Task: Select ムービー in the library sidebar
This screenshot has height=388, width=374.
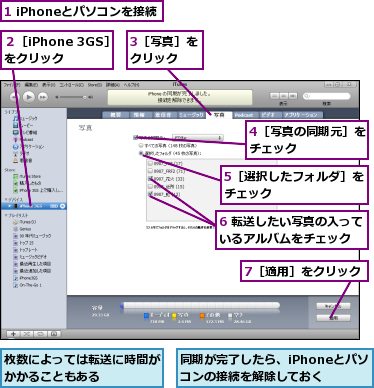Action: click(23, 125)
